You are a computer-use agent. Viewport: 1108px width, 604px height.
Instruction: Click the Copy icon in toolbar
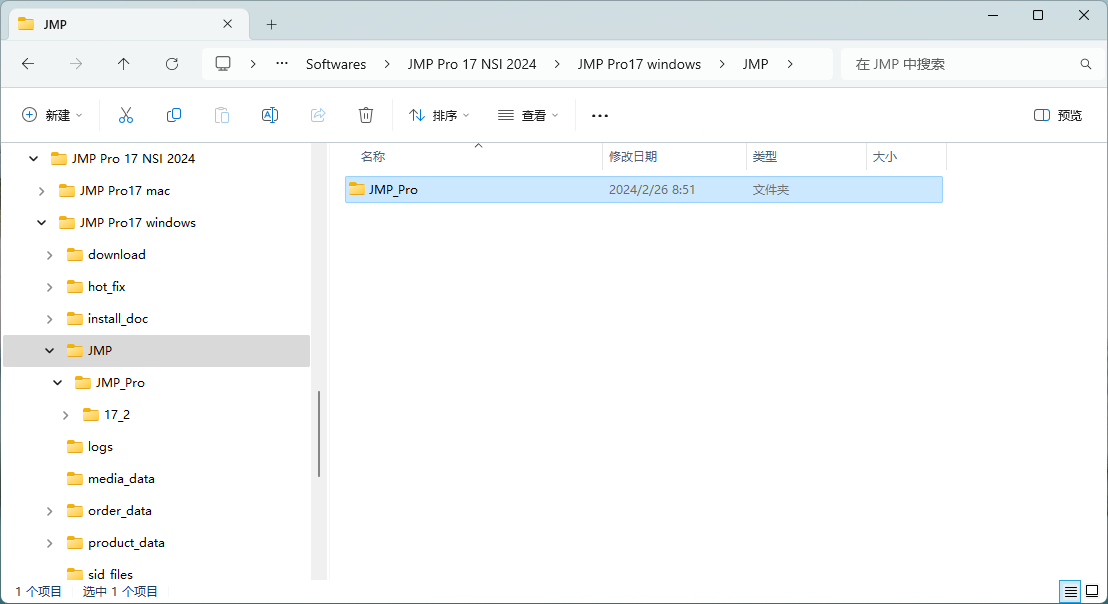[174, 115]
